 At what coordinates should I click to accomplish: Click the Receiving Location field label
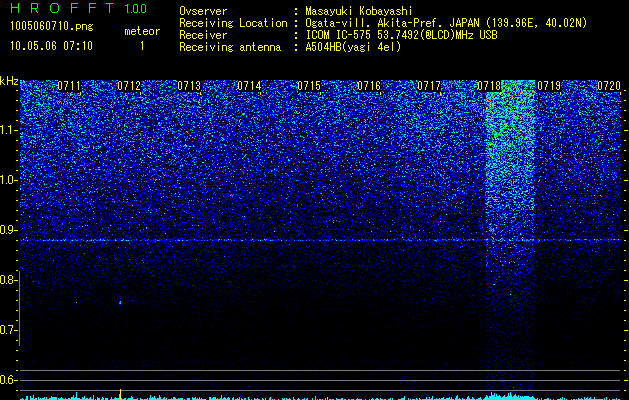pyautogui.click(x=233, y=23)
